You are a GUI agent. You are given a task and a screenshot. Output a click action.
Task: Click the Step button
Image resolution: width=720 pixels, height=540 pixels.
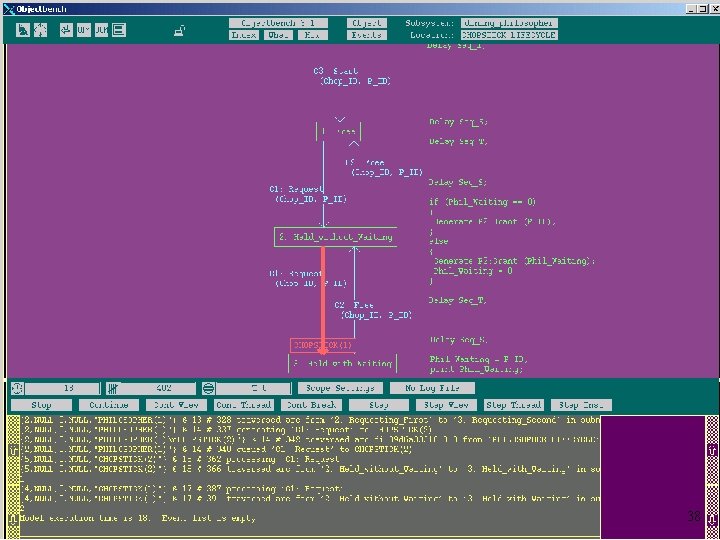click(379, 405)
